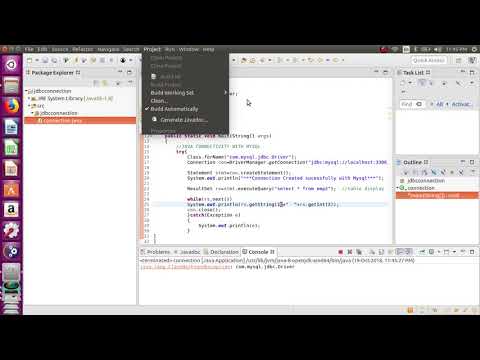Toggle Scroll Lock in Console toolbar
Image resolution: width=480 pixels, height=360 pixels.
pos(381,252)
